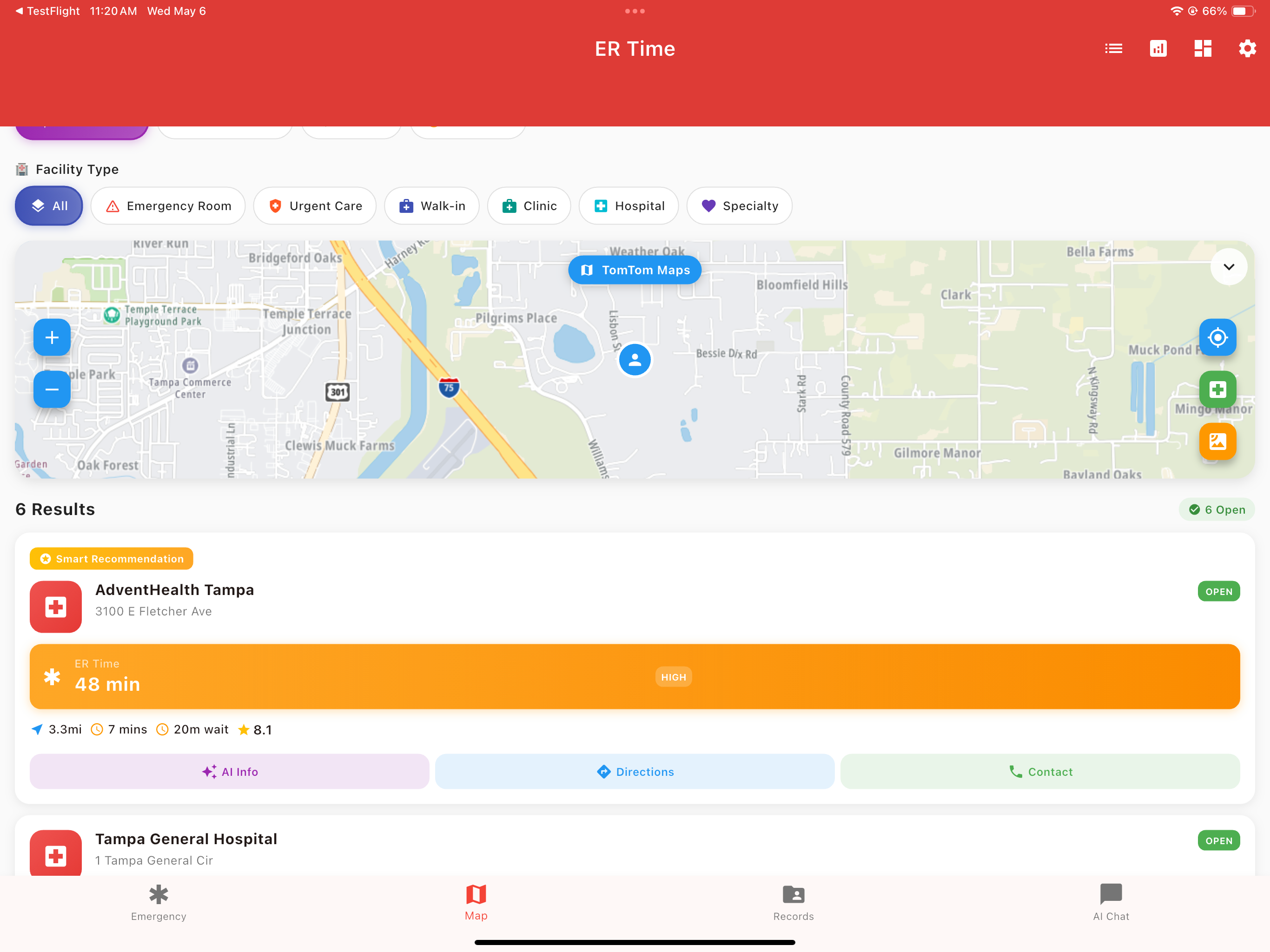Filter by Emergency Room facilities
This screenshot has width=1270, height=952.
point(168,206)
